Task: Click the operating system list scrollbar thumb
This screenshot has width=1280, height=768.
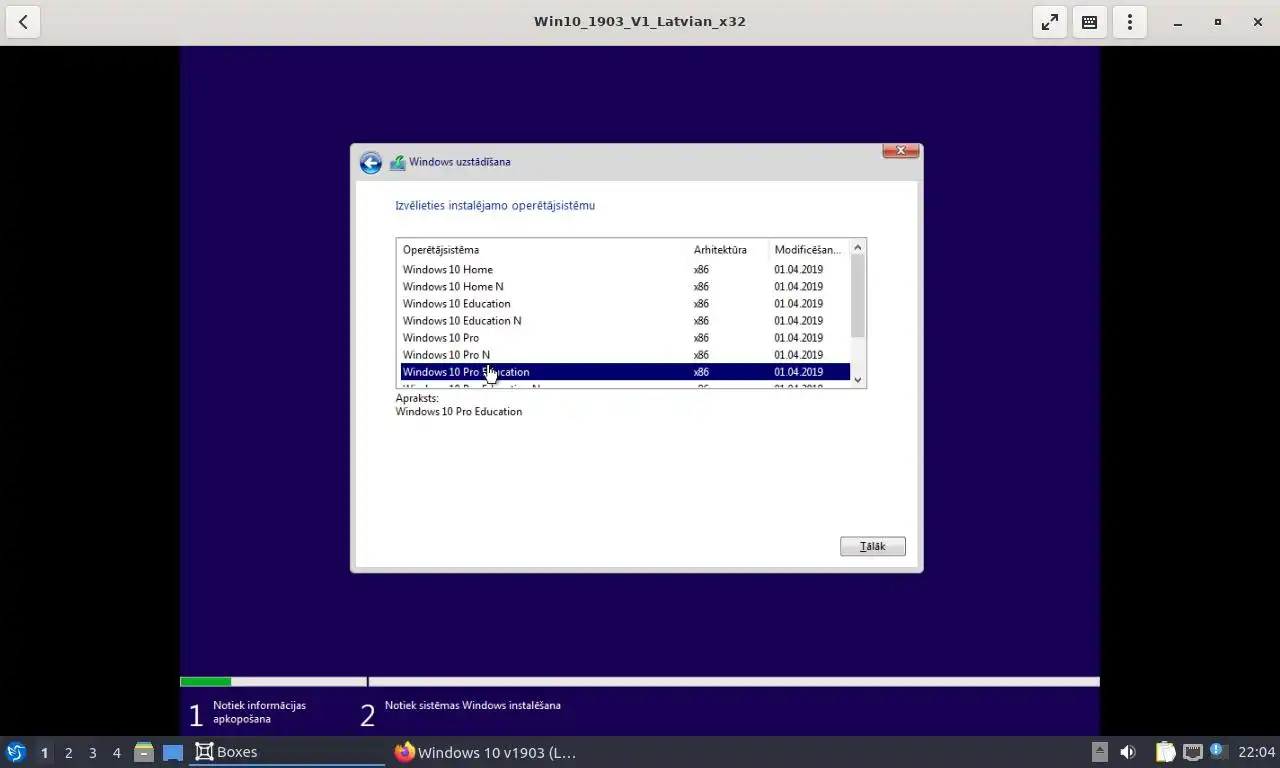Action: click(857, 296)
